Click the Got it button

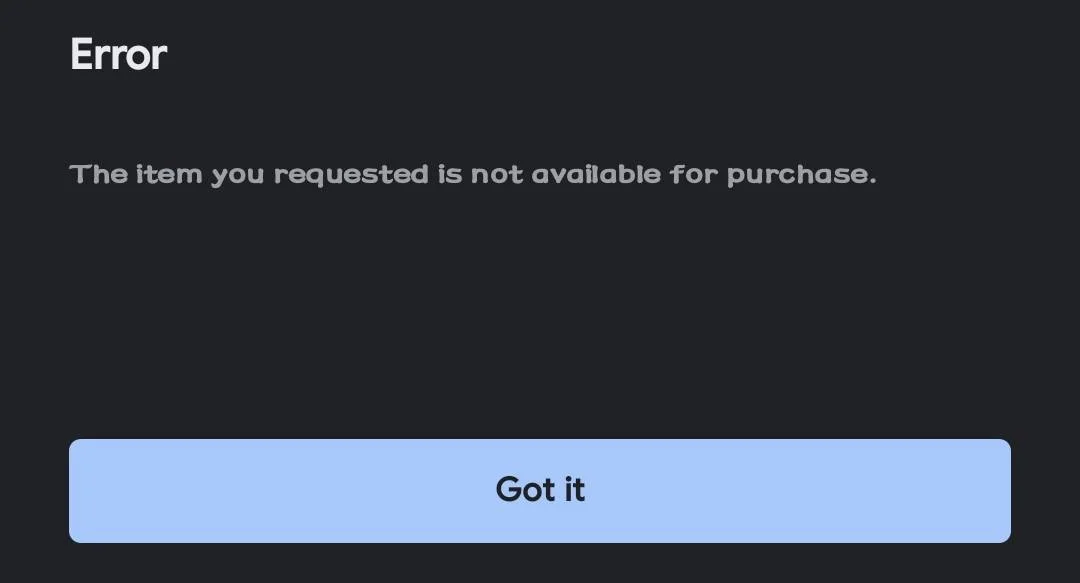539,491
